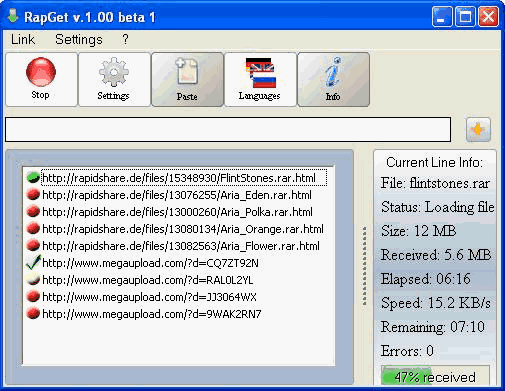Click the 'Speed: 15.2 KB/s' line
Screen dimensions: 505x391
436,303
